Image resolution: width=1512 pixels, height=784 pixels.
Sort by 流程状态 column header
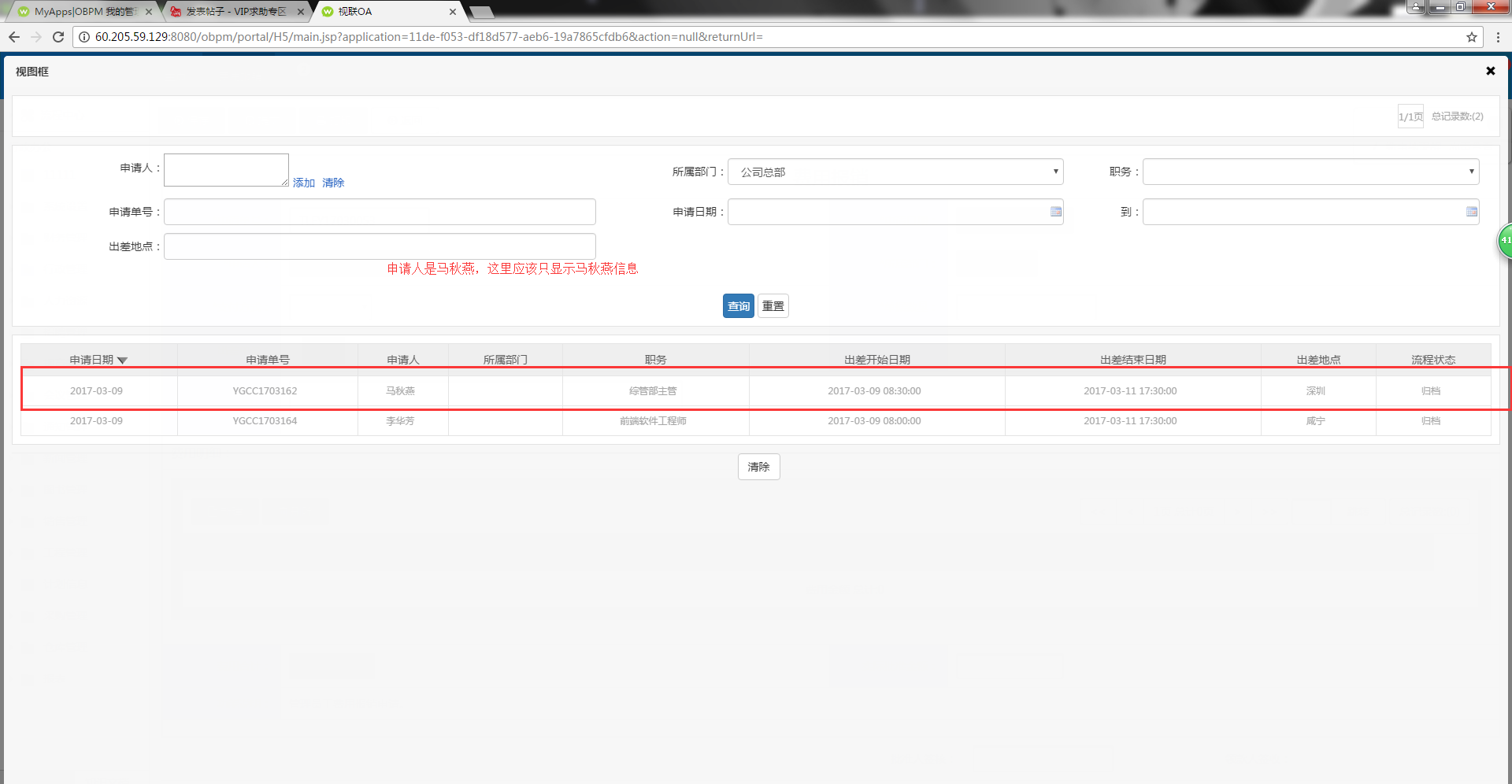pos(1433,360)
